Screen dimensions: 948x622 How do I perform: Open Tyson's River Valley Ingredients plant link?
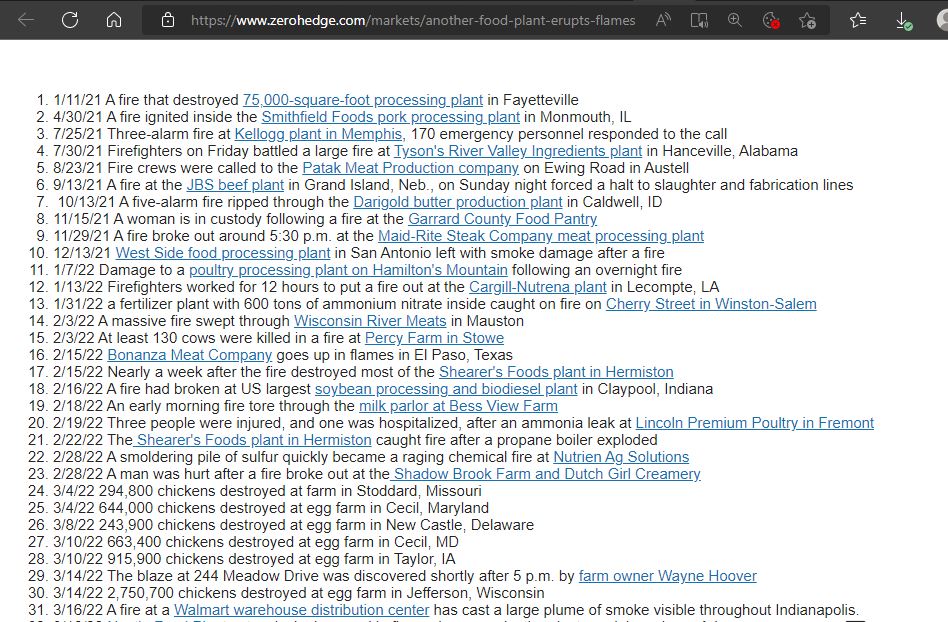tap(518, 151)
